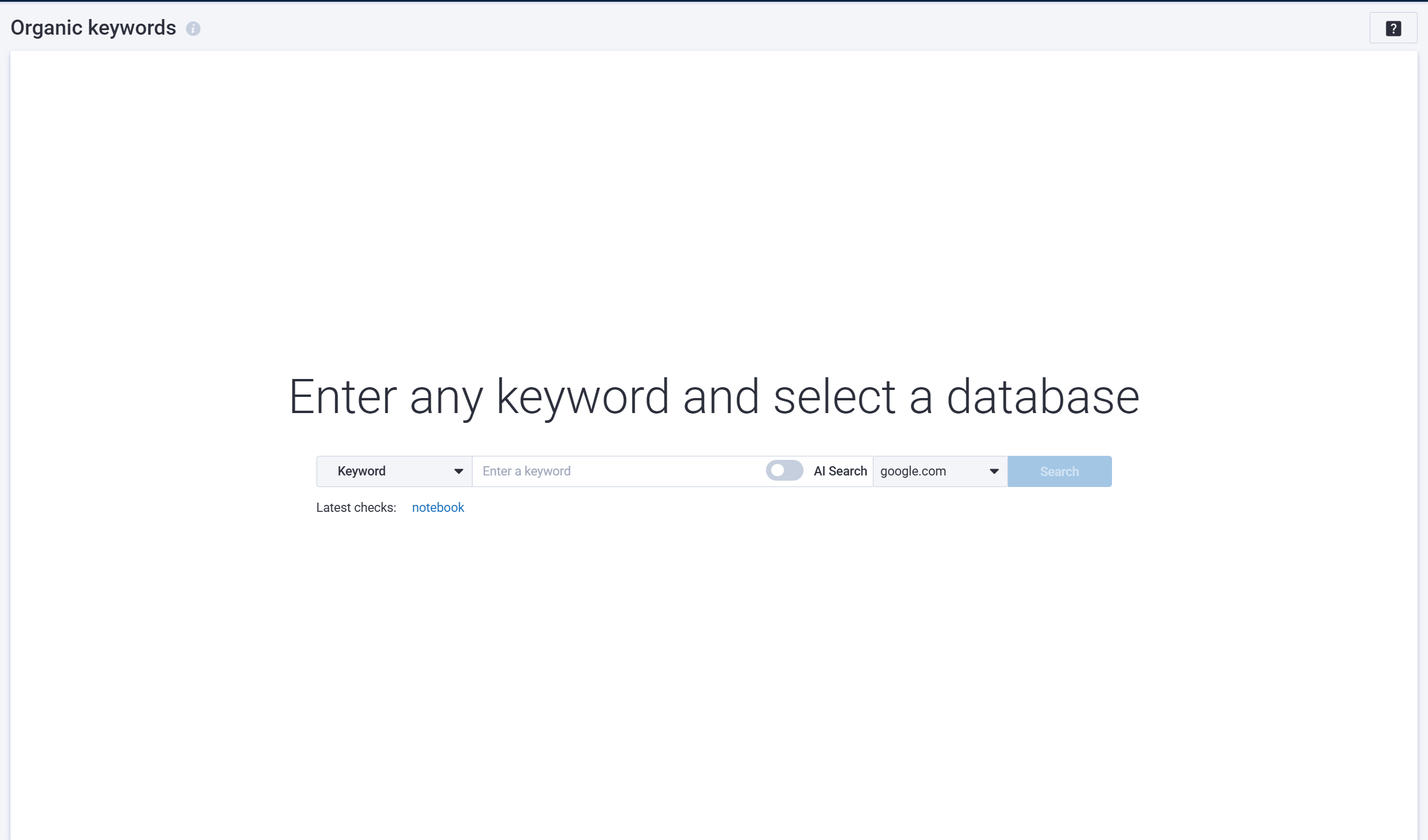The width and height of the screenshot is (1428, 840).
Task: Open the Keyword search type dropdown
Action: pyautogui.click(x=395, y=471)
